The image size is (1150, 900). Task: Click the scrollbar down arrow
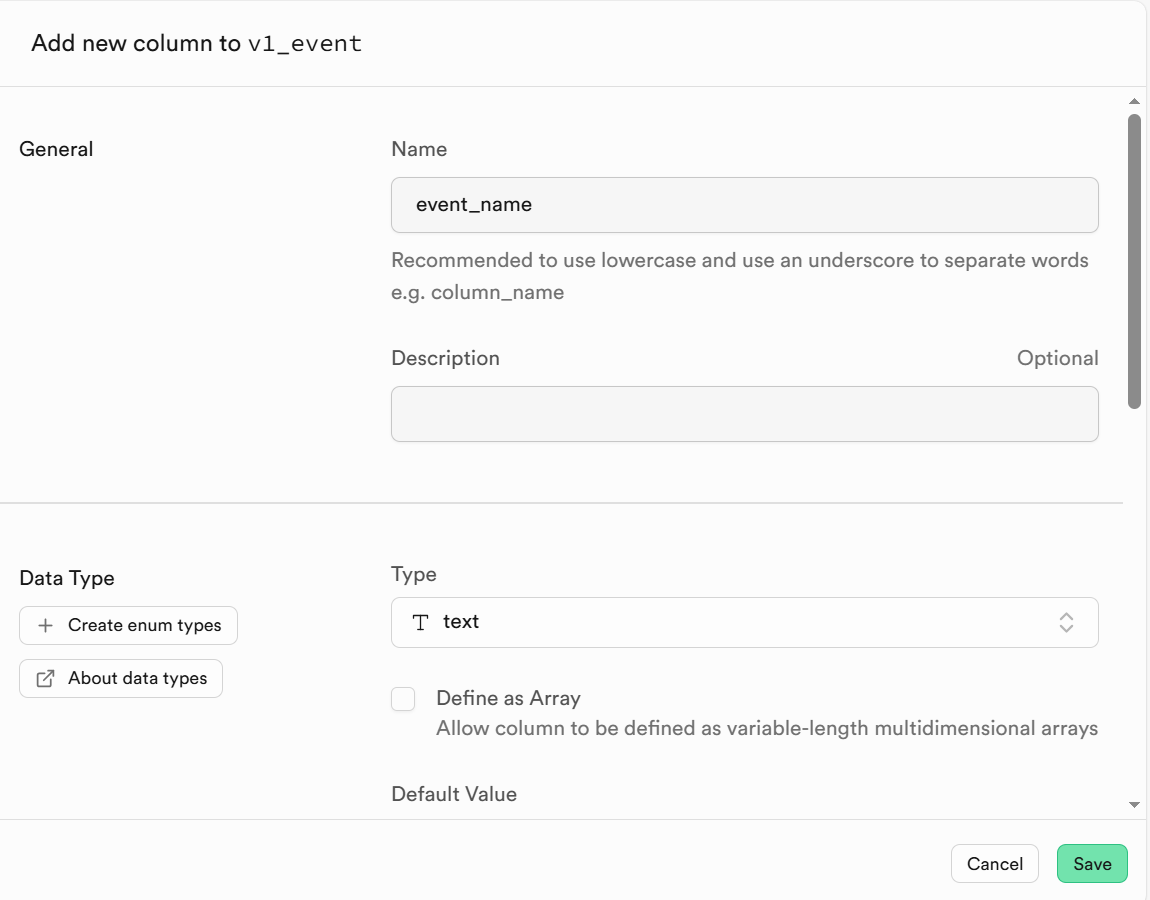point(1134,804)
